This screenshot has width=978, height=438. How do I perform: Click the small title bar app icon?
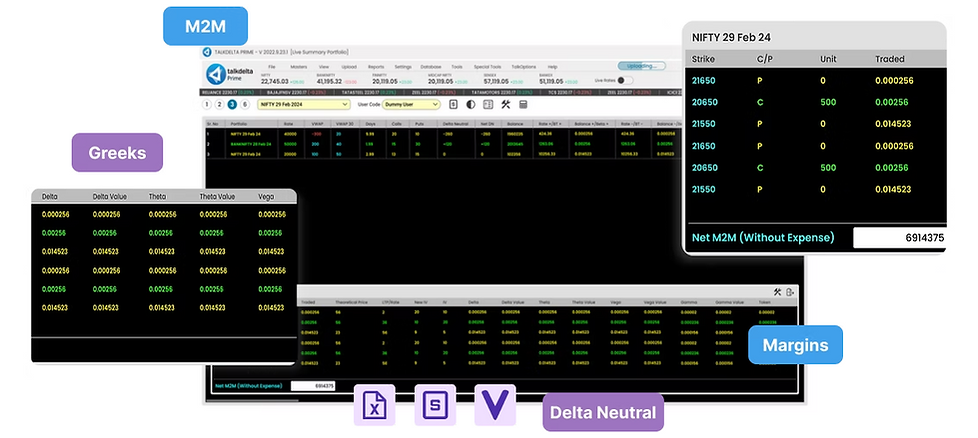point(206,52)
